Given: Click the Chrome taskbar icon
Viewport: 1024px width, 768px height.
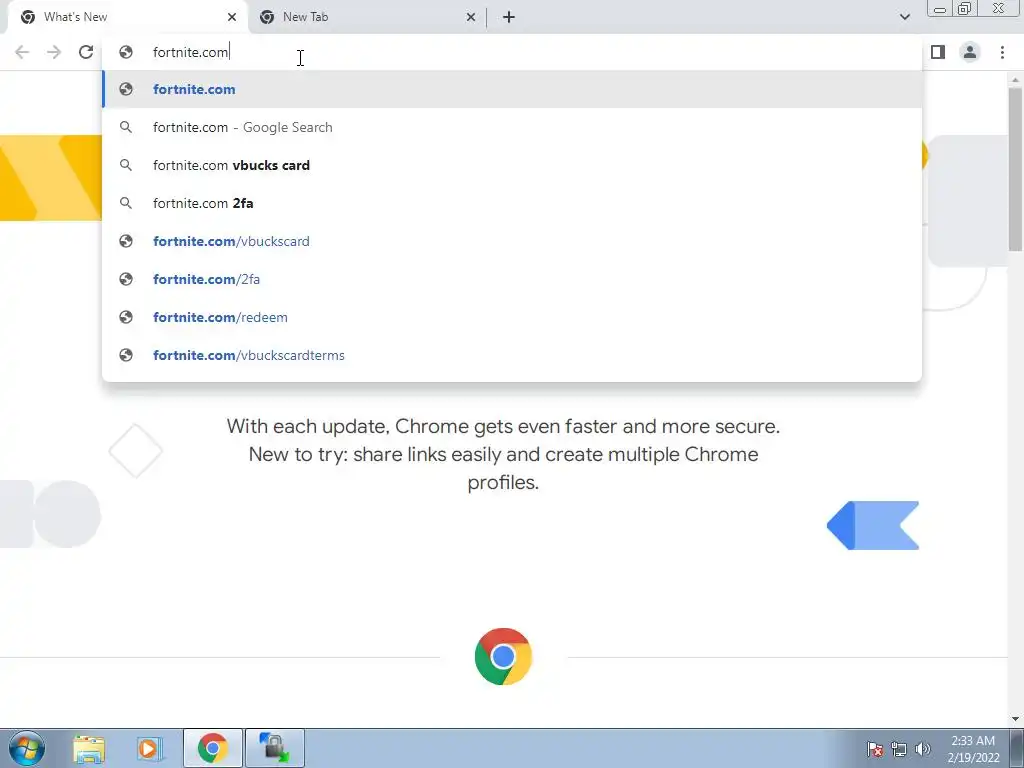Looking at the screenshot, I should point(212,748).
